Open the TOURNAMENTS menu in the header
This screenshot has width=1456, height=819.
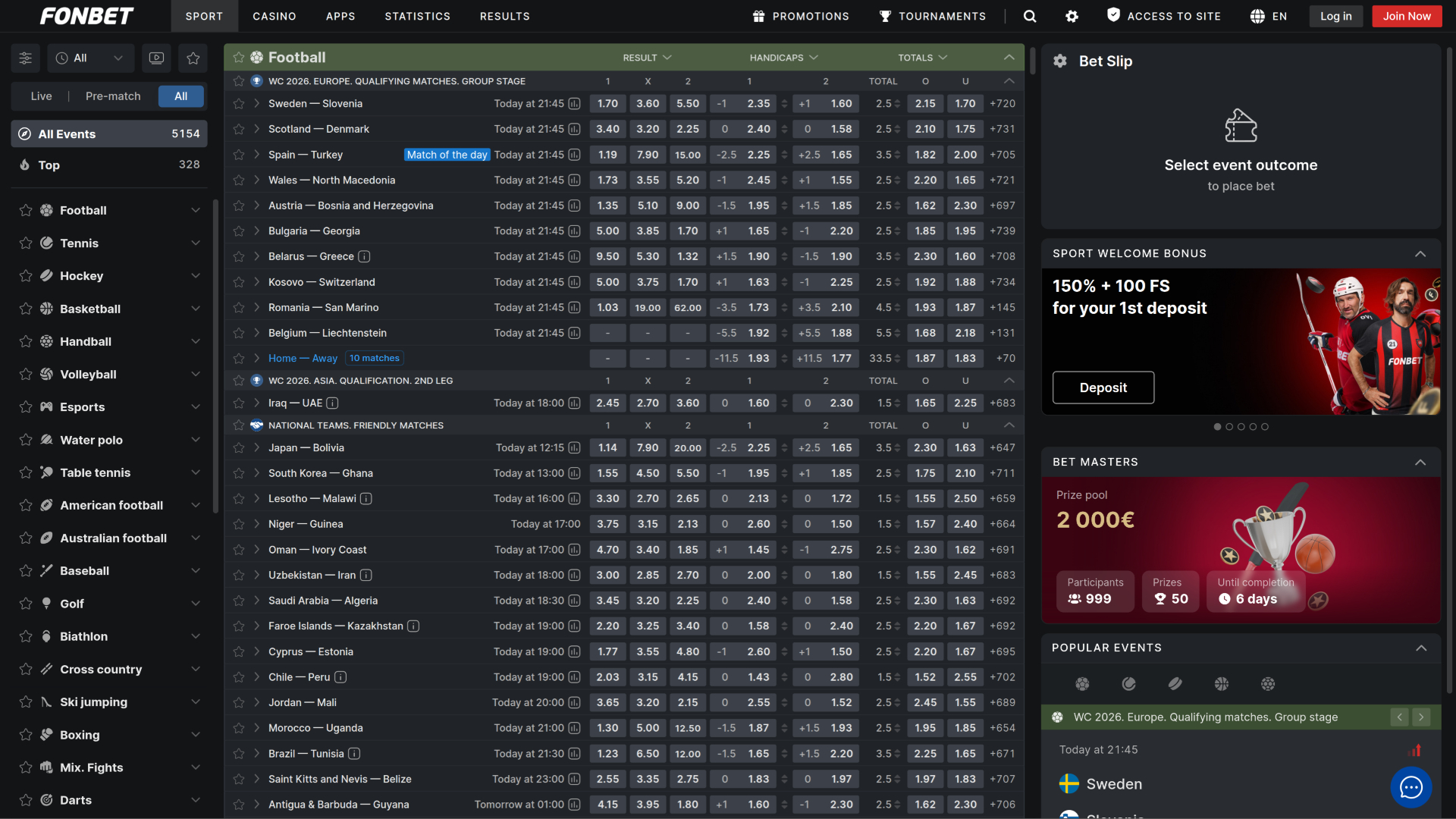coord(933,16)
